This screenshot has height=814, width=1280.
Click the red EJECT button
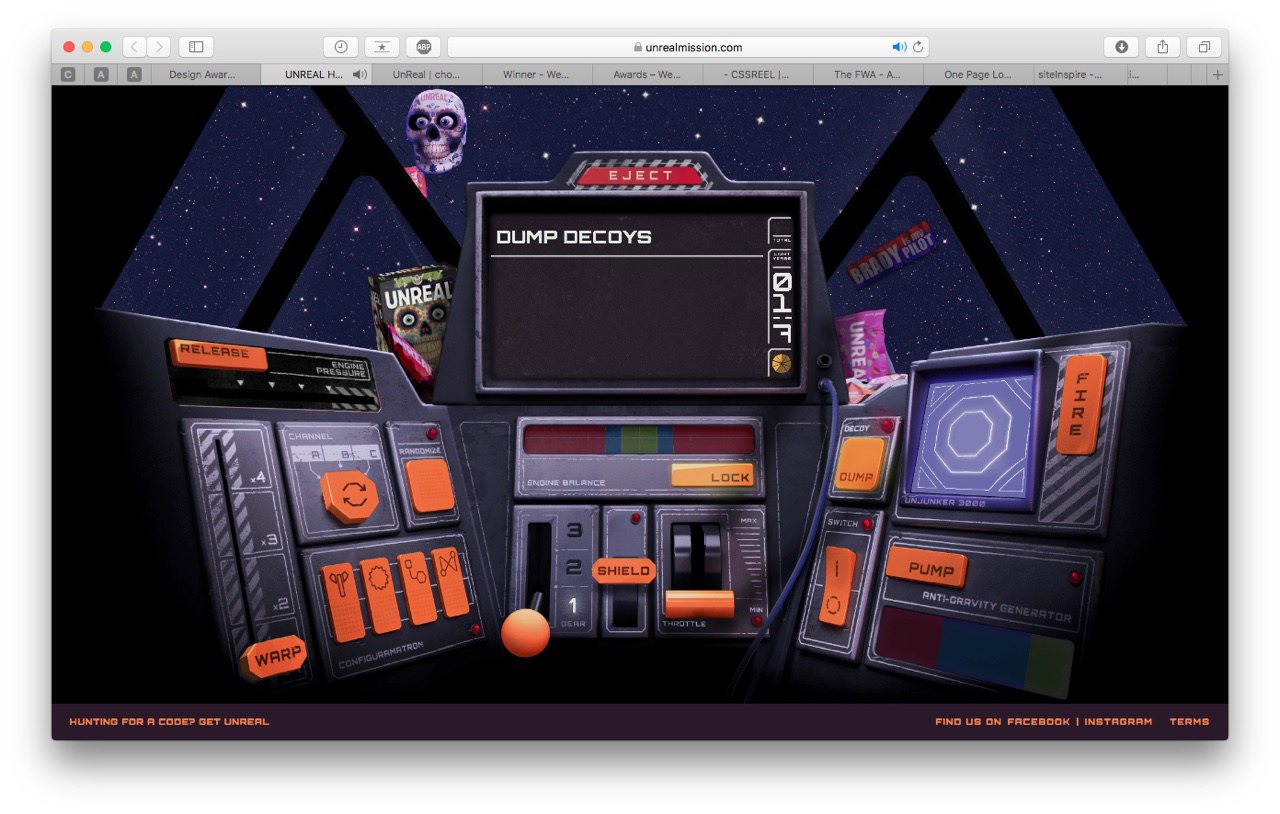(641, 175)
